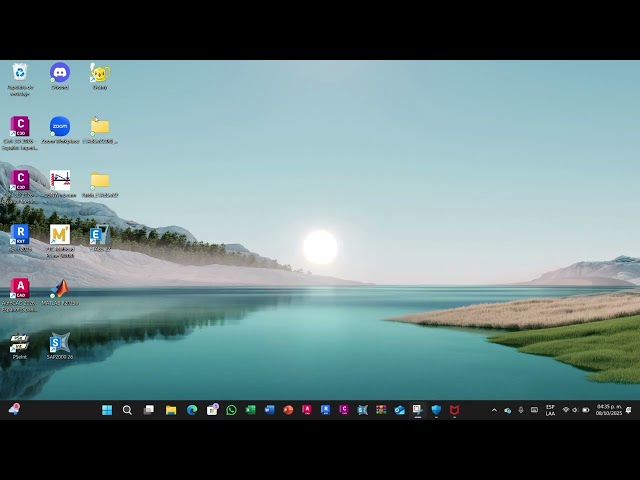The width and height of the screenshot is (640, 480).
Task: Open the widgets icon at the taskbar's left
Action: pyautogui.click(x=14, y=409)
